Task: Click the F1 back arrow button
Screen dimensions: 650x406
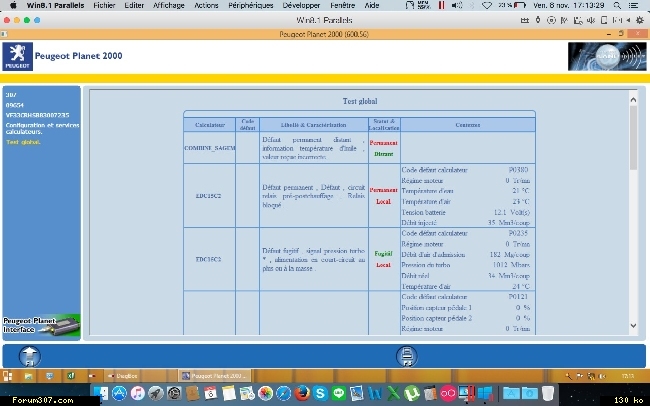Action: pyautogui.click(x=30, y=355)
